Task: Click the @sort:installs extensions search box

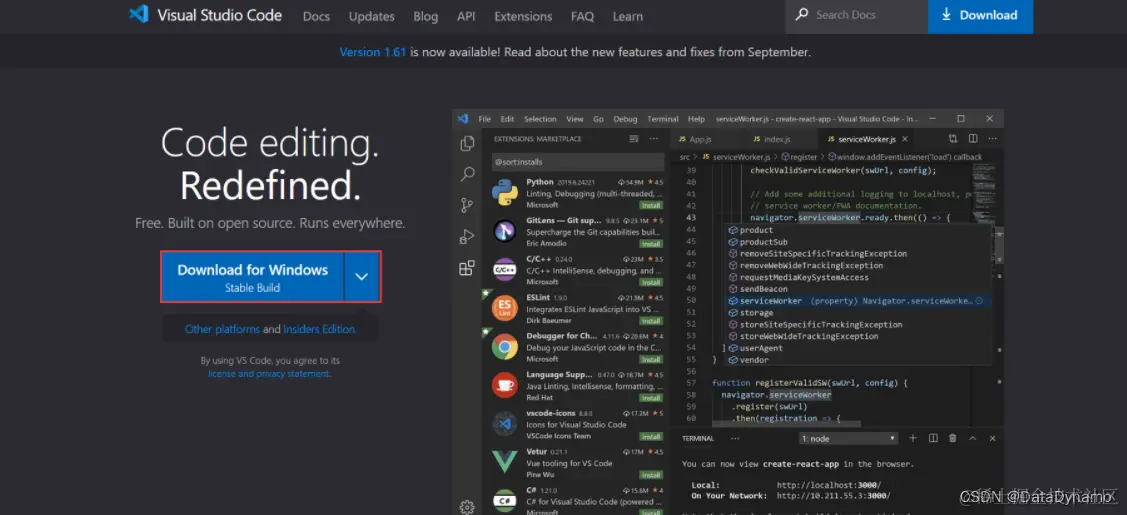Action: click(x=577, y=162)
